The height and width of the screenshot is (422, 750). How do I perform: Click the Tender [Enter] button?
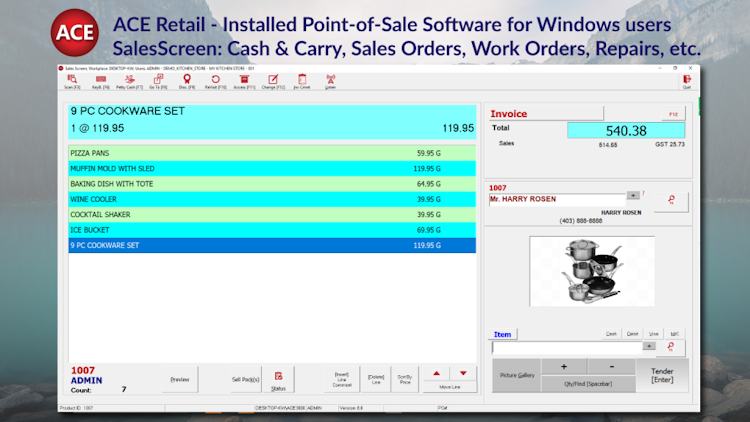[x=662, y=376]
